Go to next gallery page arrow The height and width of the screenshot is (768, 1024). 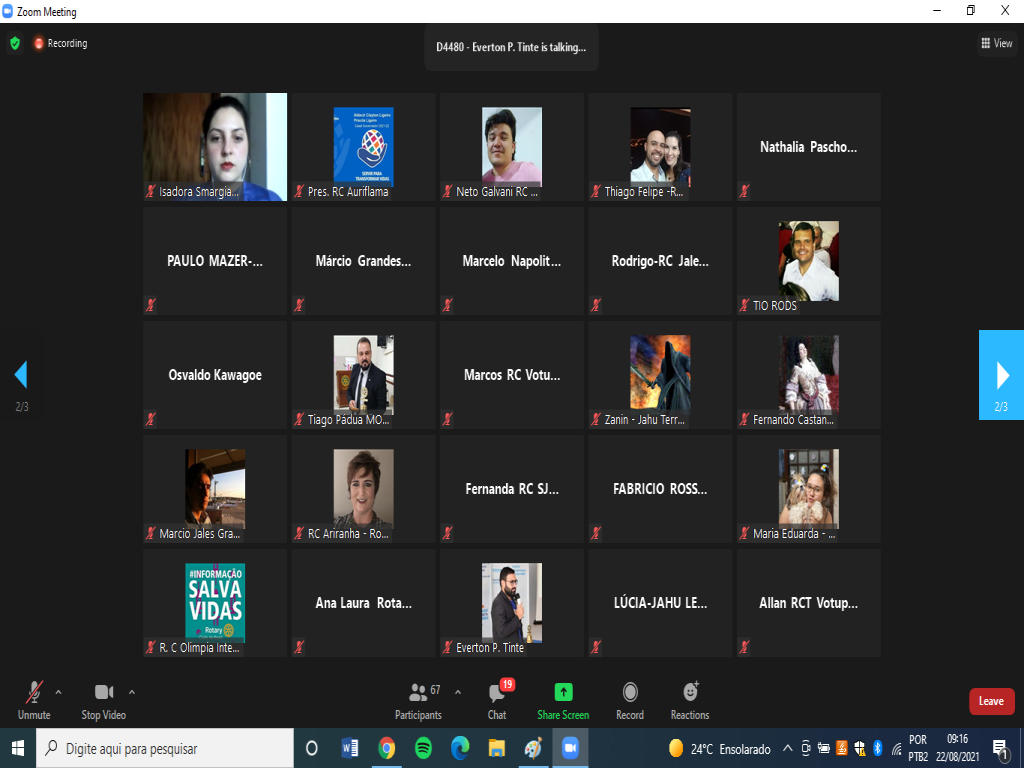tap(1001, 375)
